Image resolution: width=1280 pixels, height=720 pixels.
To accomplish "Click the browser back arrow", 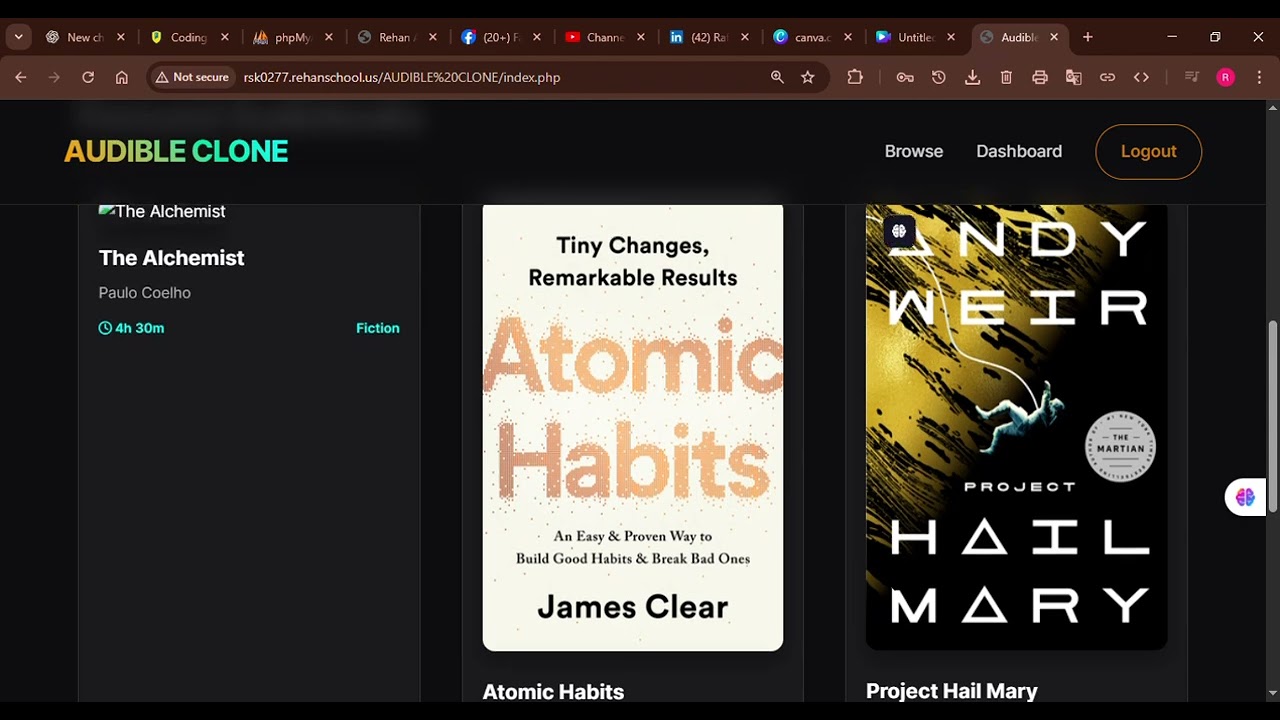I will point(21,77).
